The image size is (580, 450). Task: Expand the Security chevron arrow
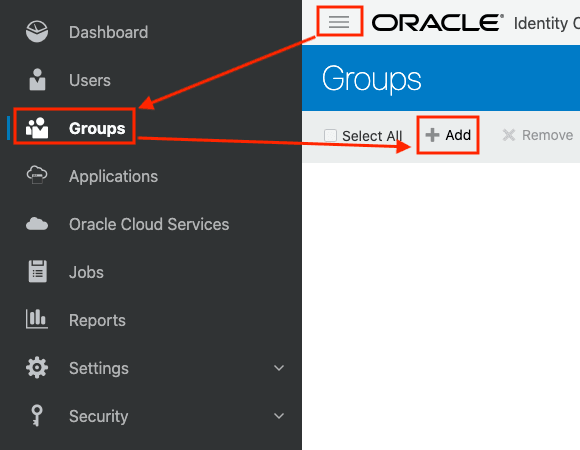[x=279, y=416]
